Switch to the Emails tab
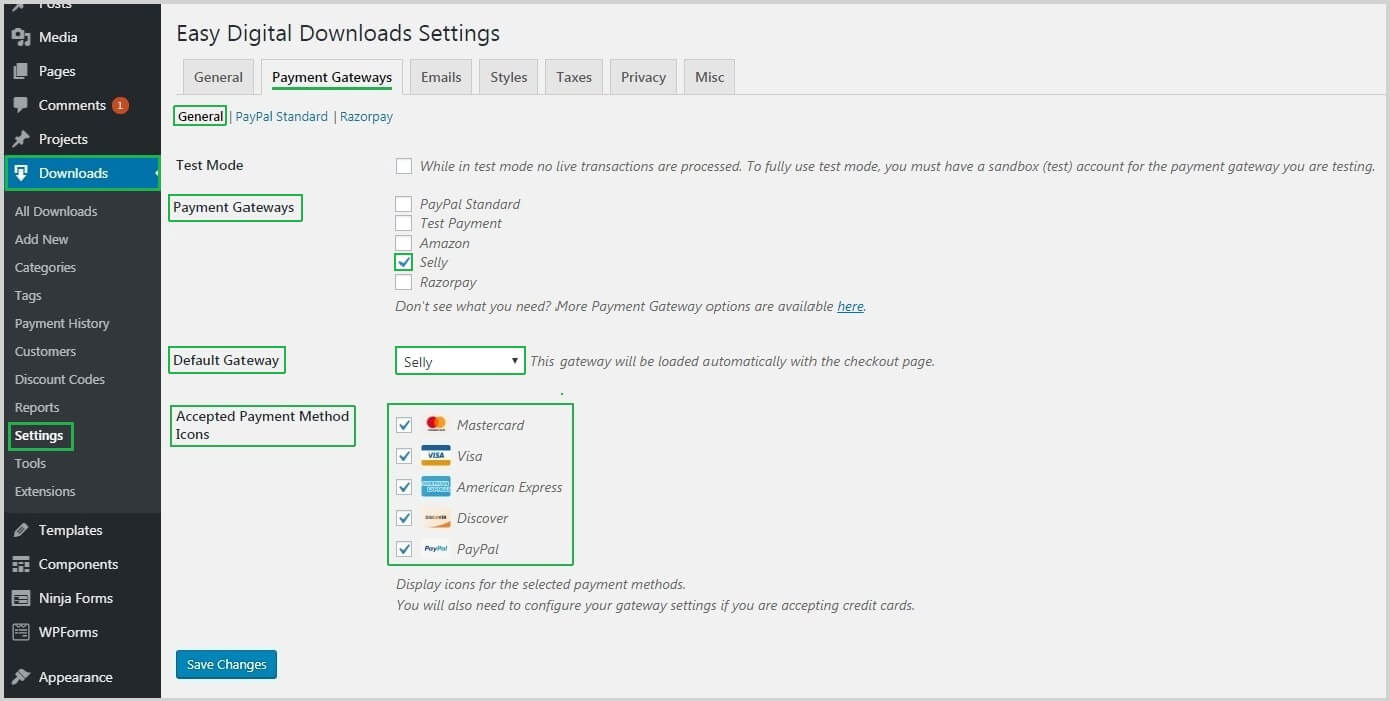Image resolution: width=1390 pixels, height=701 pixels. pyautogui.click(x=441, y=77)
